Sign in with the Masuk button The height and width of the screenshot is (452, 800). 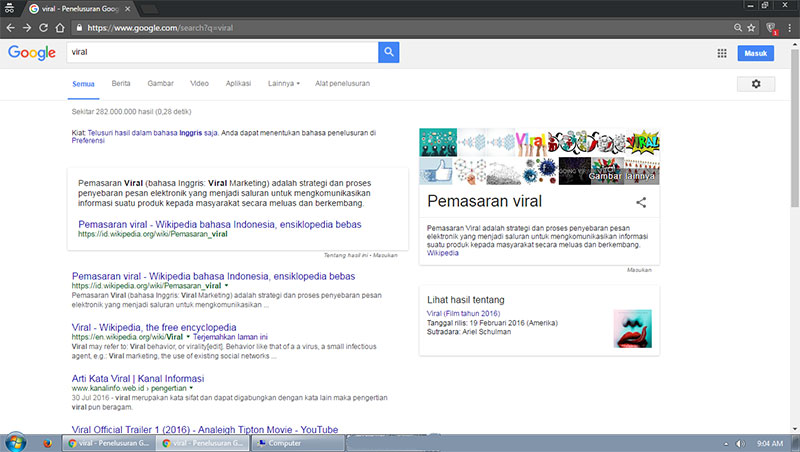click(x=756, y=53)
